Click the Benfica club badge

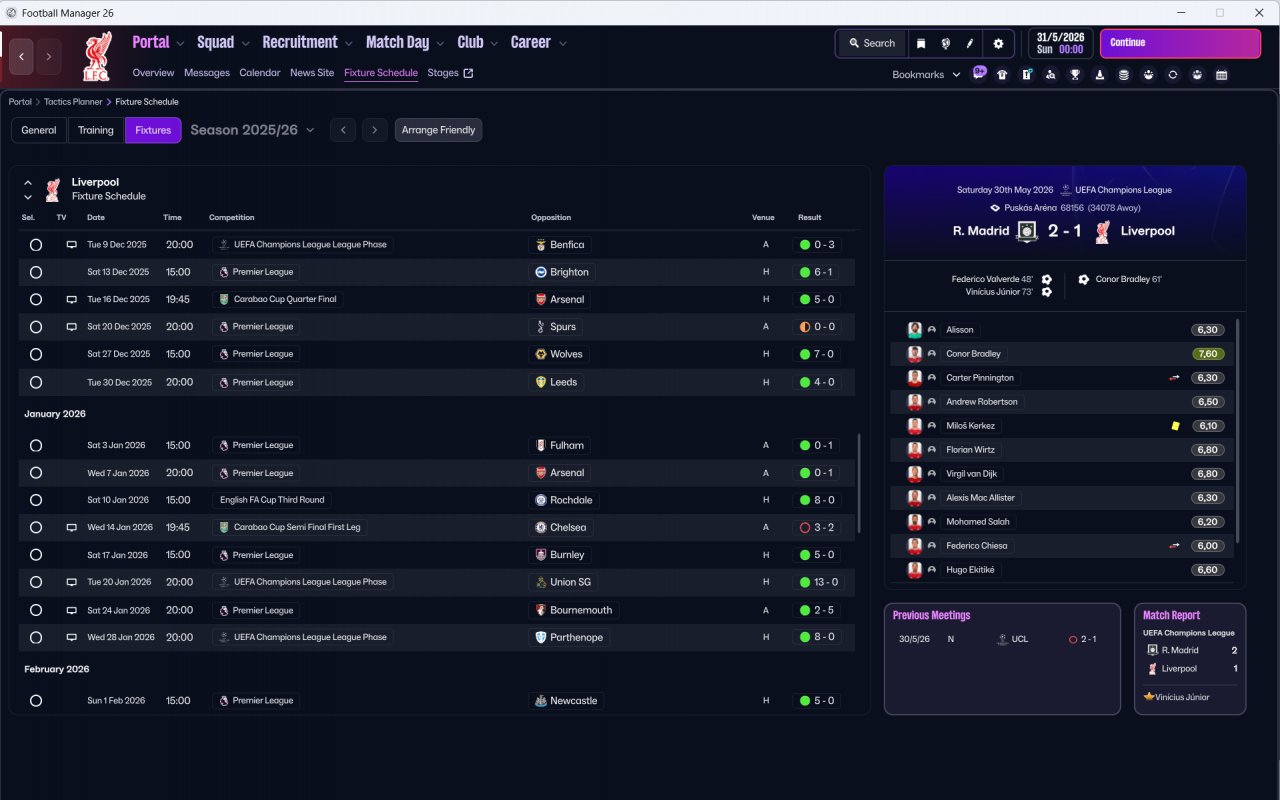pyautogui.click(x=541, y=244)
